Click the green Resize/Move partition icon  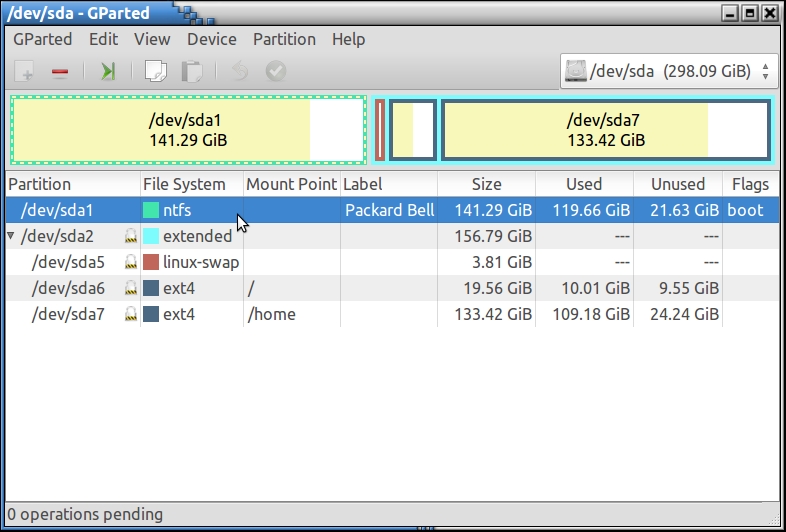tap(108, 71)
